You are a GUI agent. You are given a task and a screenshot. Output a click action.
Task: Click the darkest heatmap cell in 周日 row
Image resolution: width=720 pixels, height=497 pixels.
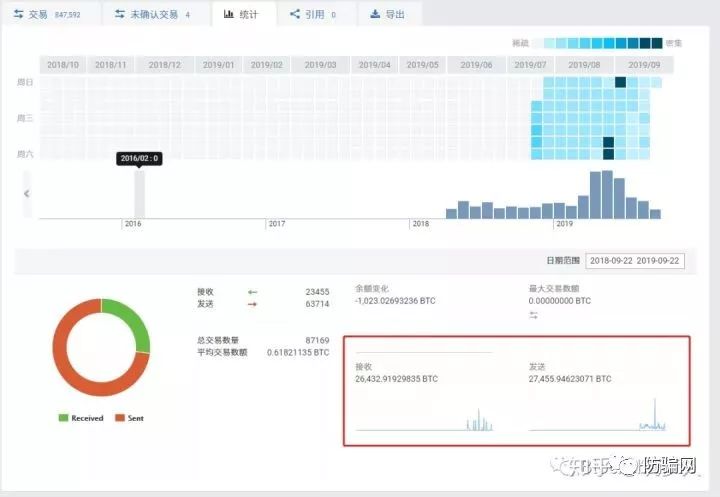coord(620,82)
